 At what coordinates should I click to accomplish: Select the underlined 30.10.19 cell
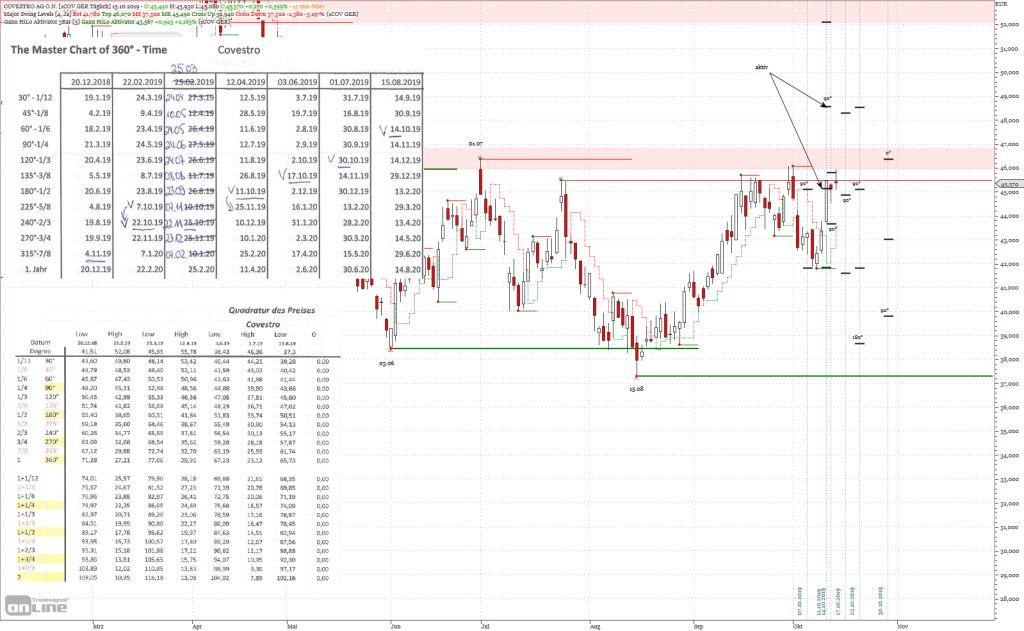[x=353, y=160]
